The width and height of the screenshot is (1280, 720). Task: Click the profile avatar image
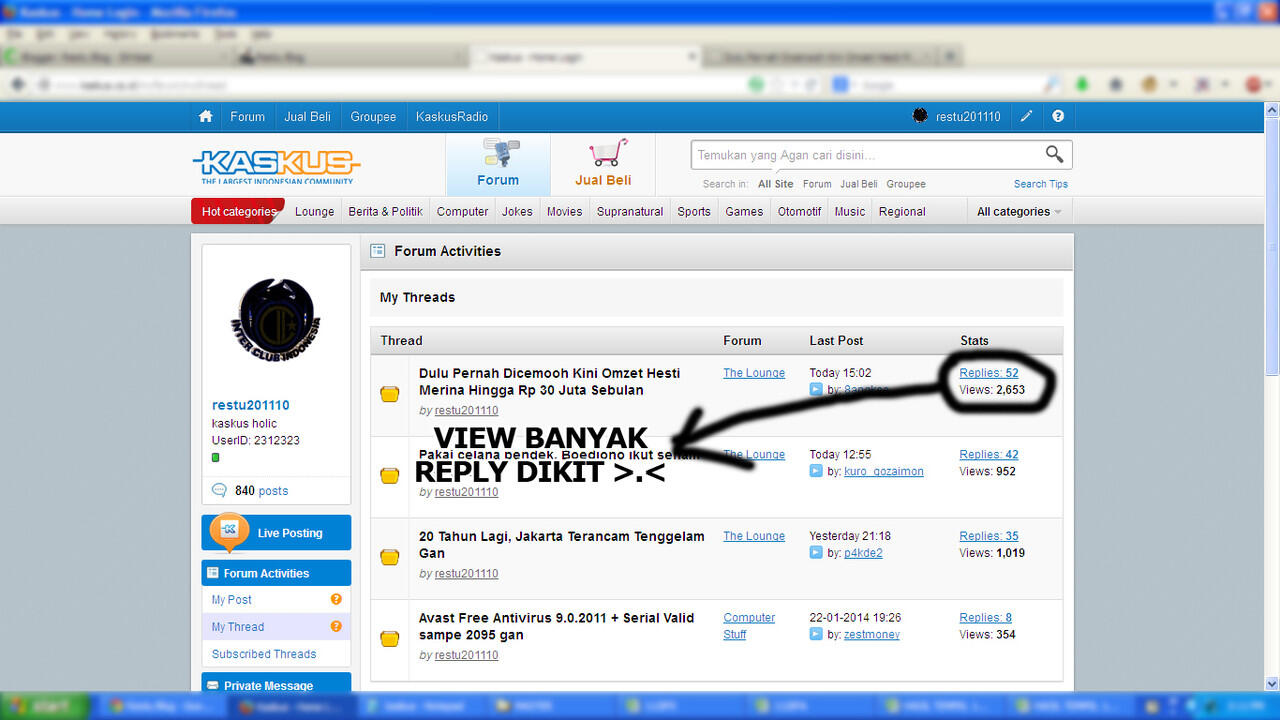[x=276, y=320]
